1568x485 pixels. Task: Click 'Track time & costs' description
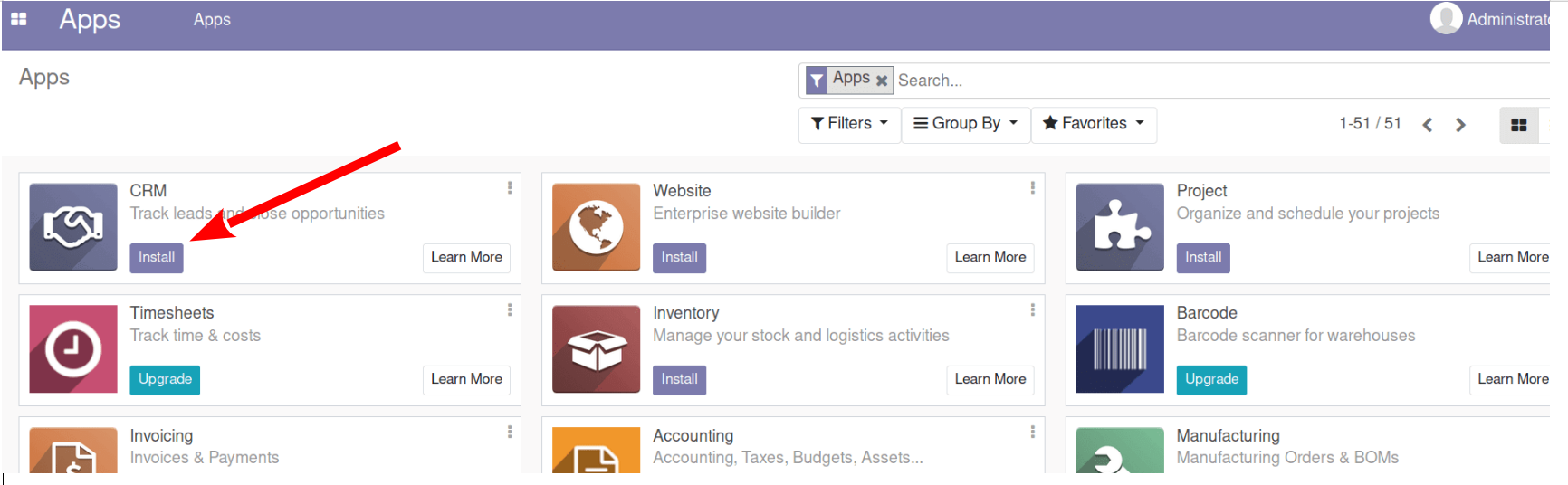(196, 336)
